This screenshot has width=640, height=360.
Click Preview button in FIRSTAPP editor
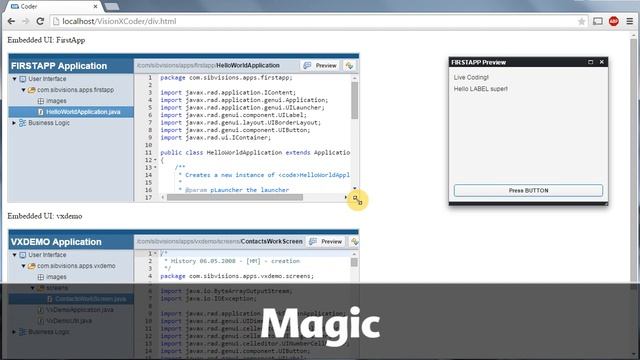click(x=320, y=65)
